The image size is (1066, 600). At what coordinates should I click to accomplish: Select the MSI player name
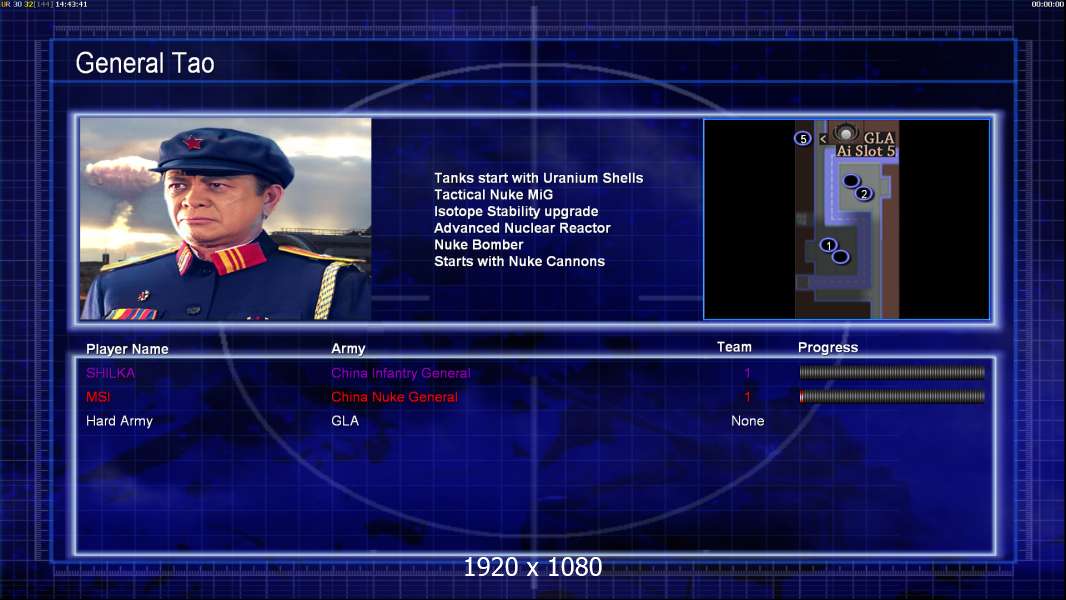[x=98, y=397]
